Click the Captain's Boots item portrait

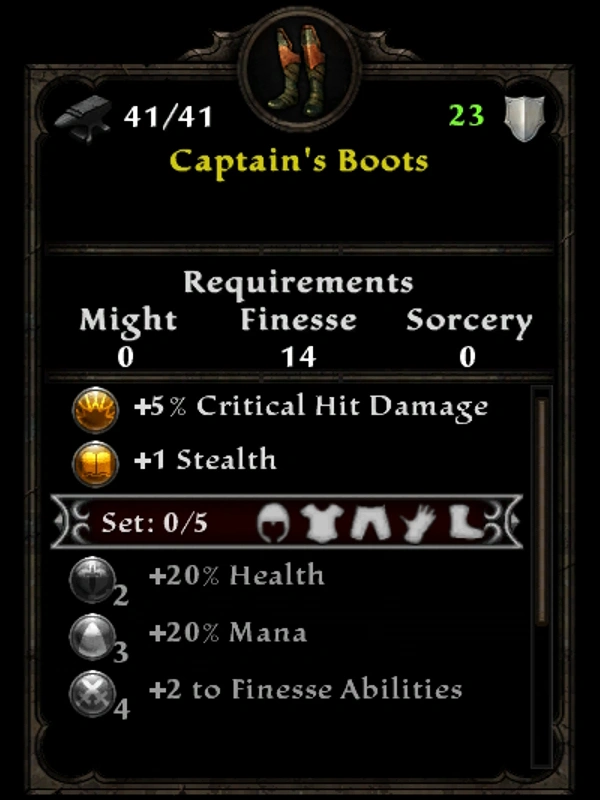click(299, 70)
